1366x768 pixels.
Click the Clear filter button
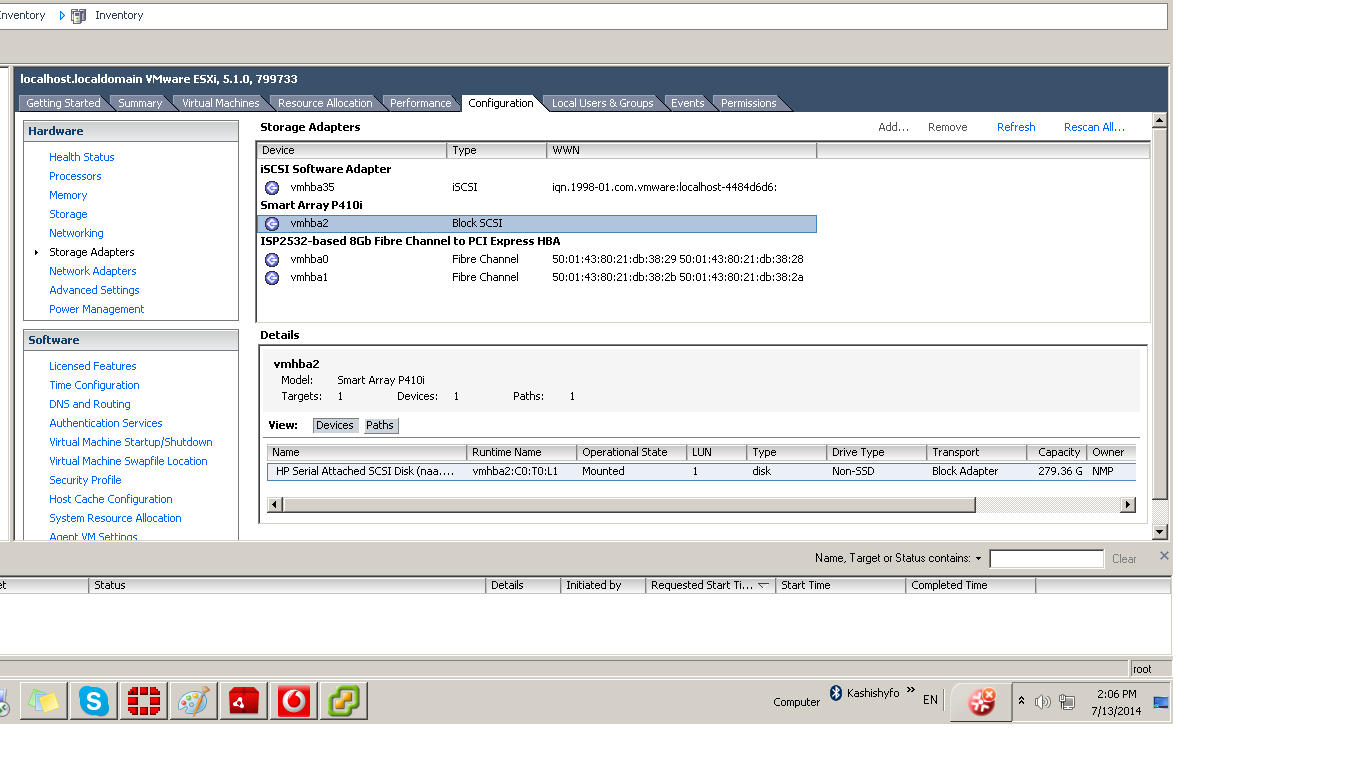1124,559
